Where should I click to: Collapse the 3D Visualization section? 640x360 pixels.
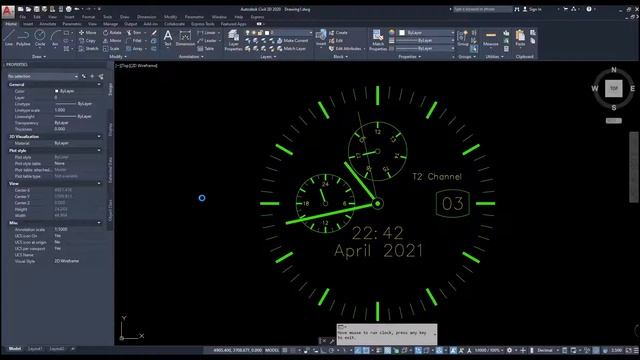click(99, 137)
